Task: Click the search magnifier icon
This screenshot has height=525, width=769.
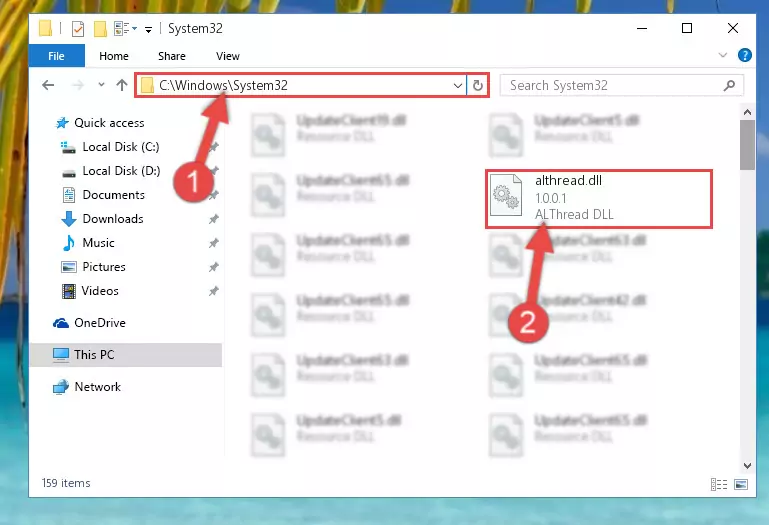Action: [729, 85]
